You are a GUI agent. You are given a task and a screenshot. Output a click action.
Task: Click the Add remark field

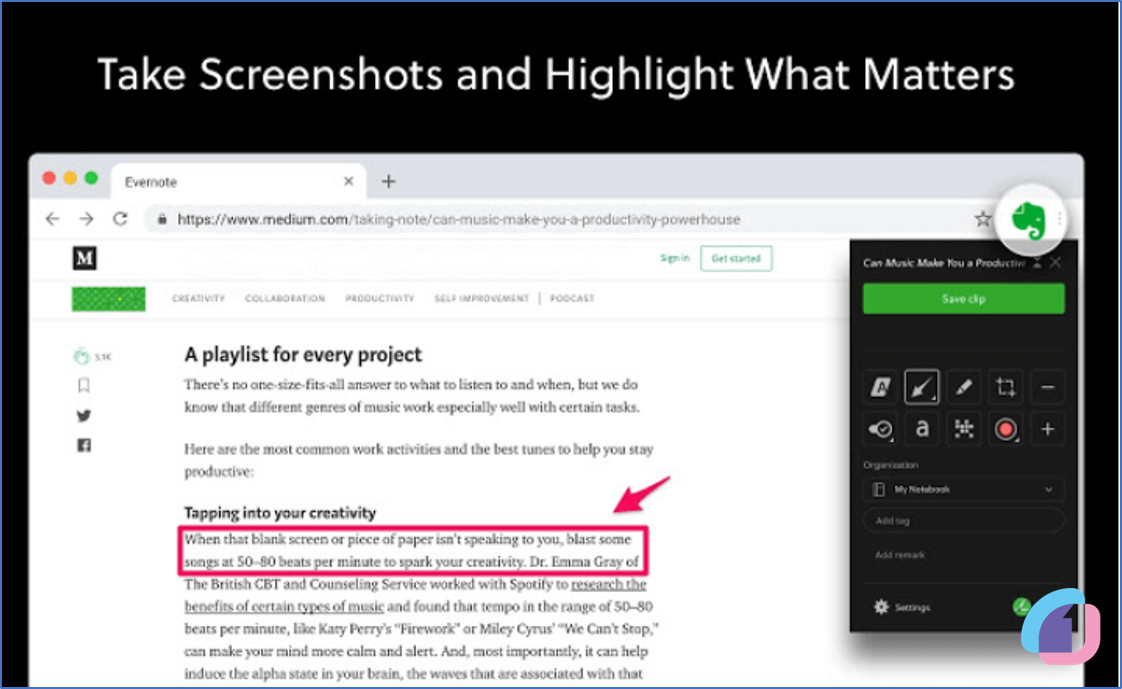pyautogui.click(x=899, y=554)
